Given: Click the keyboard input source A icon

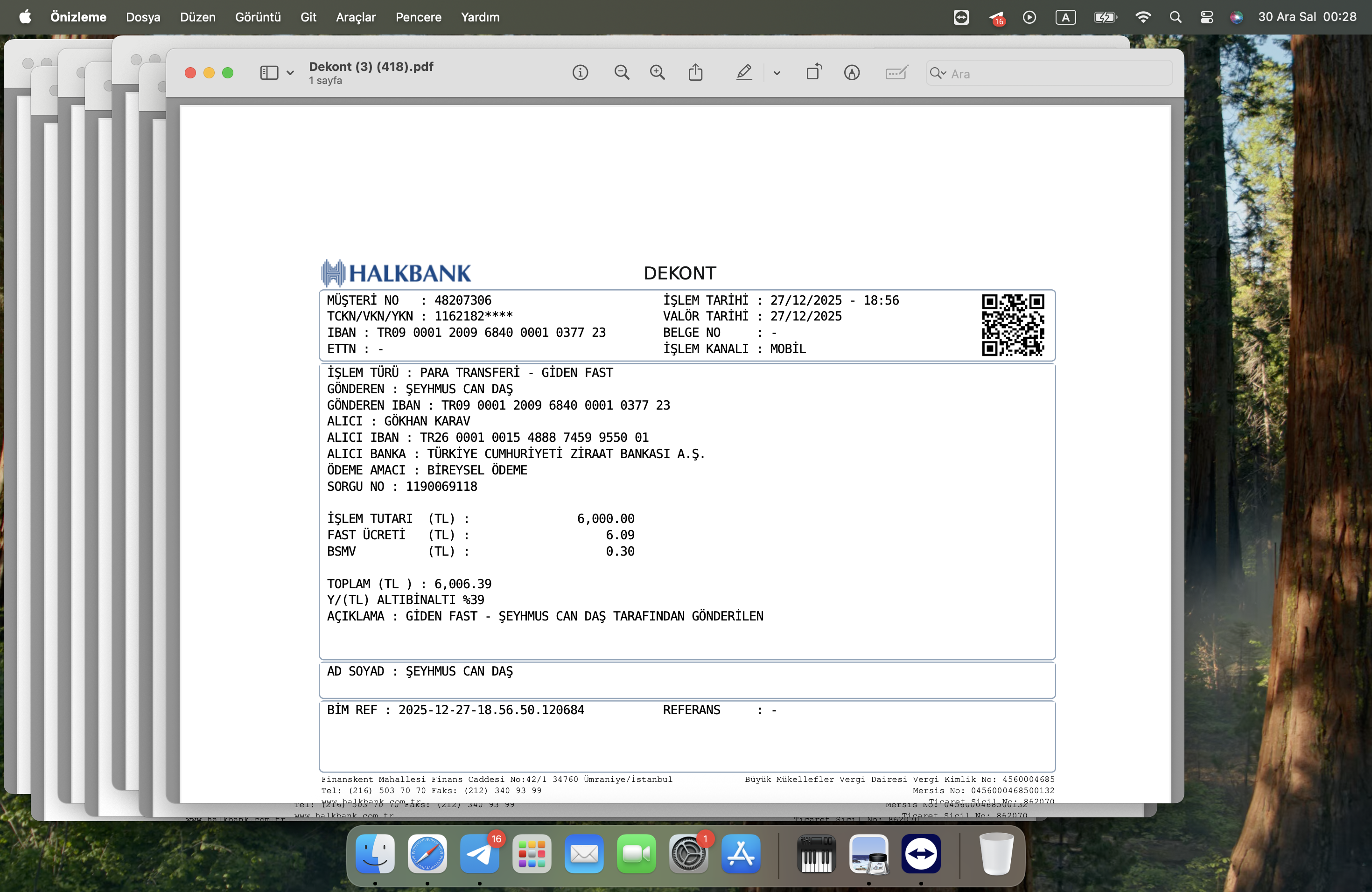Looking at the screenshot, I should pyautogui.click(x=1065, y=17).
